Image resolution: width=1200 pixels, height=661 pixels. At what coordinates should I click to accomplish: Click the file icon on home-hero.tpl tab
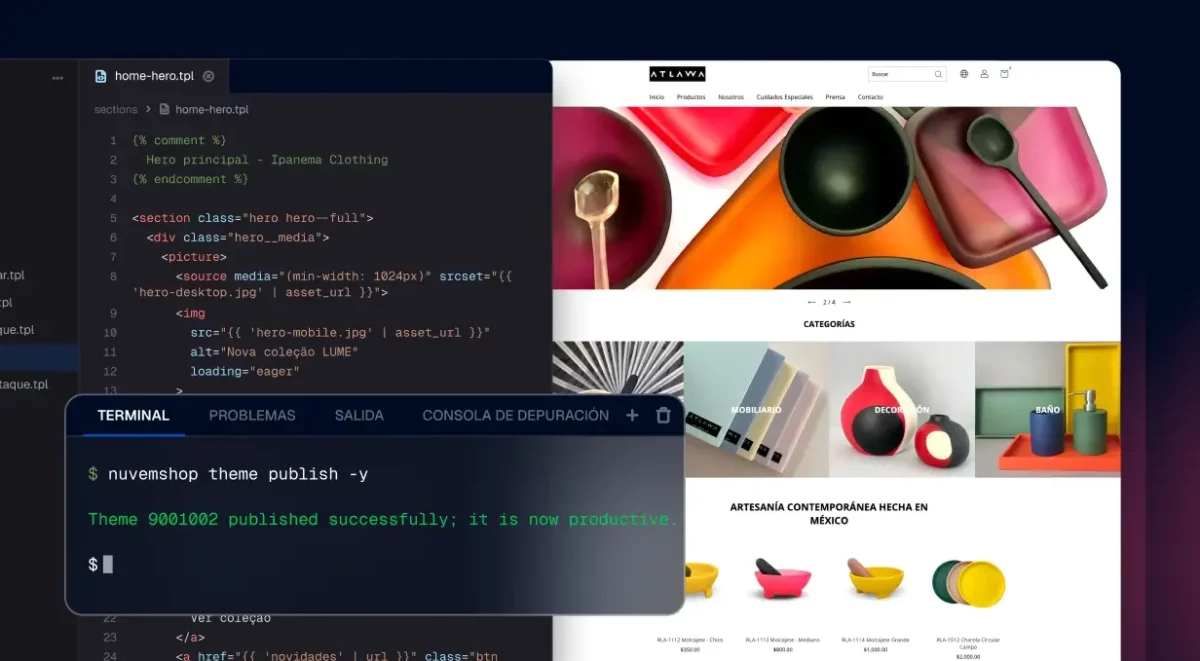click(100, 76)
